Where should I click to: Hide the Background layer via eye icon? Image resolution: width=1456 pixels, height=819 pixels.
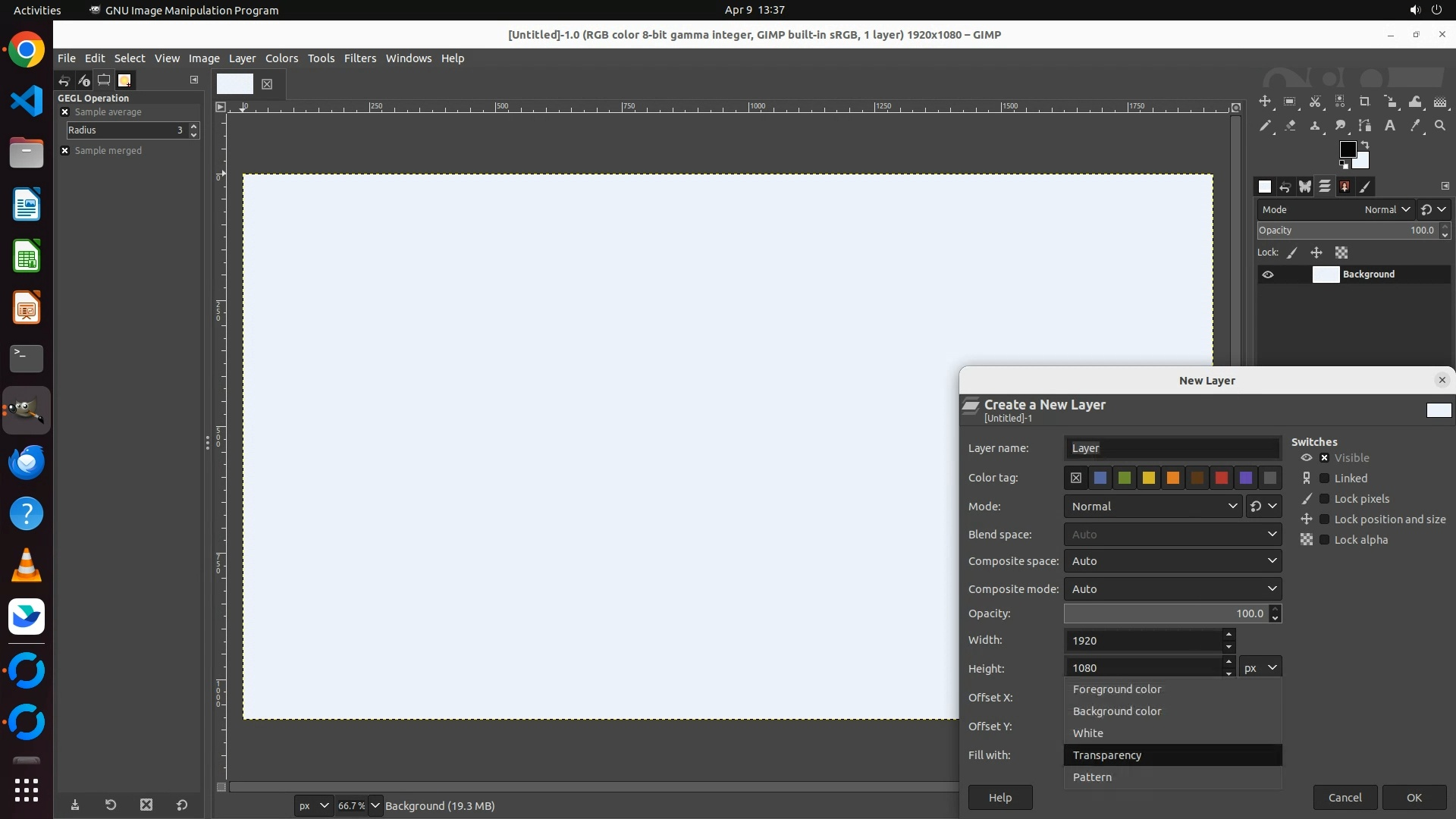[1268, 275]
